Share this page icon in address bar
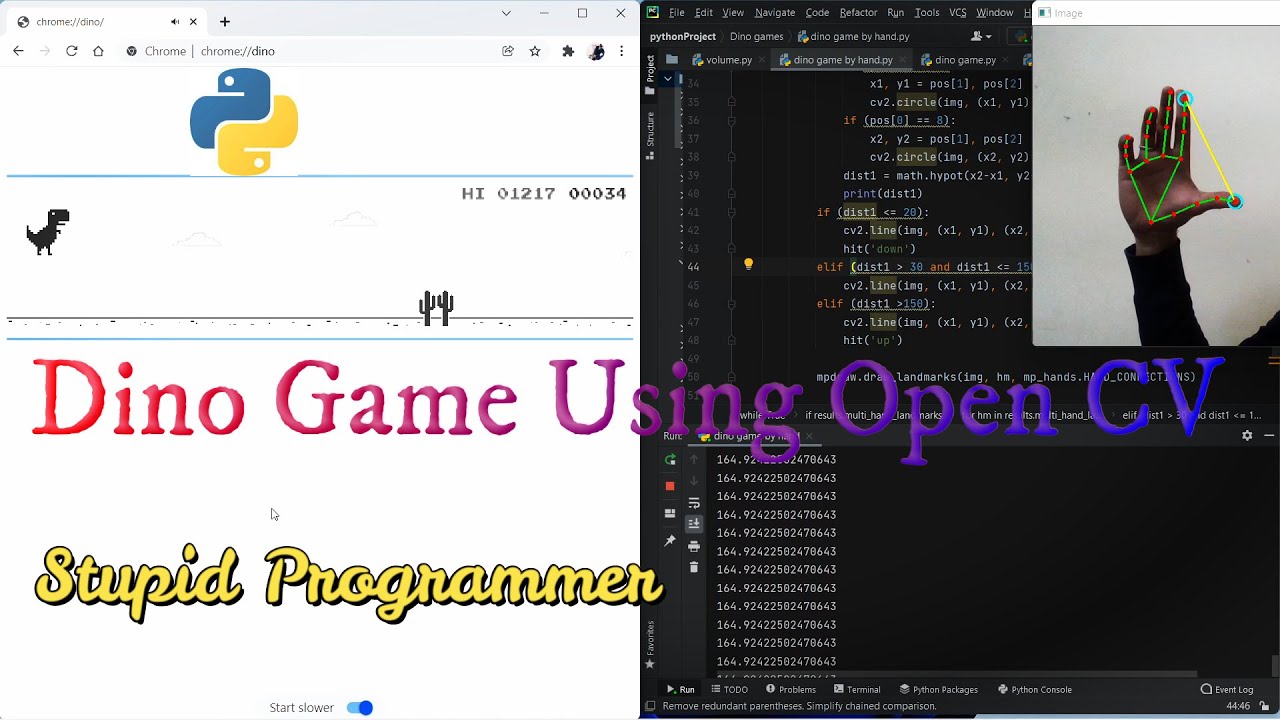This screenshot has height=720, width=1280. [508, 51]
